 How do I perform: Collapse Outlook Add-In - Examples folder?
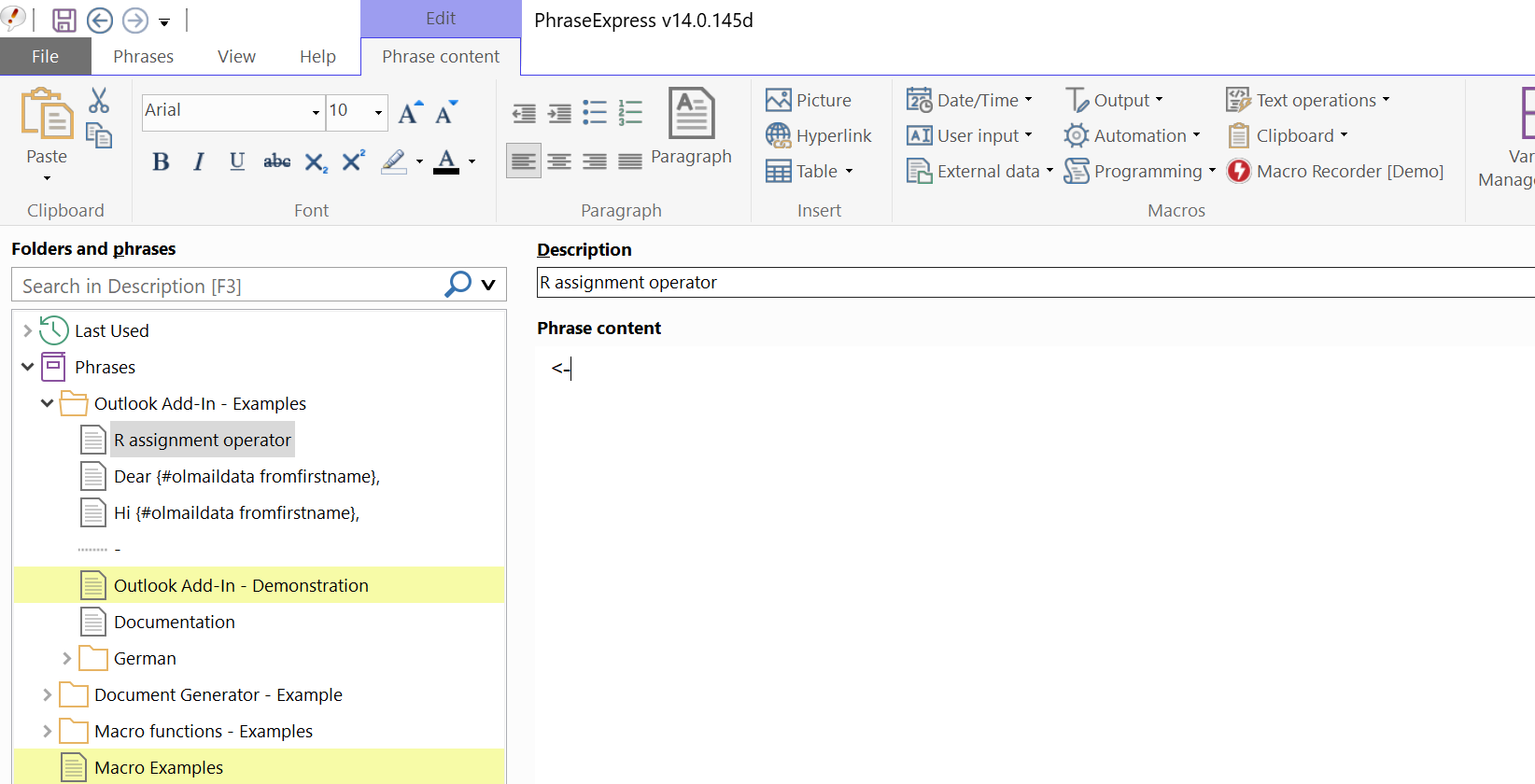click(47, 403)
